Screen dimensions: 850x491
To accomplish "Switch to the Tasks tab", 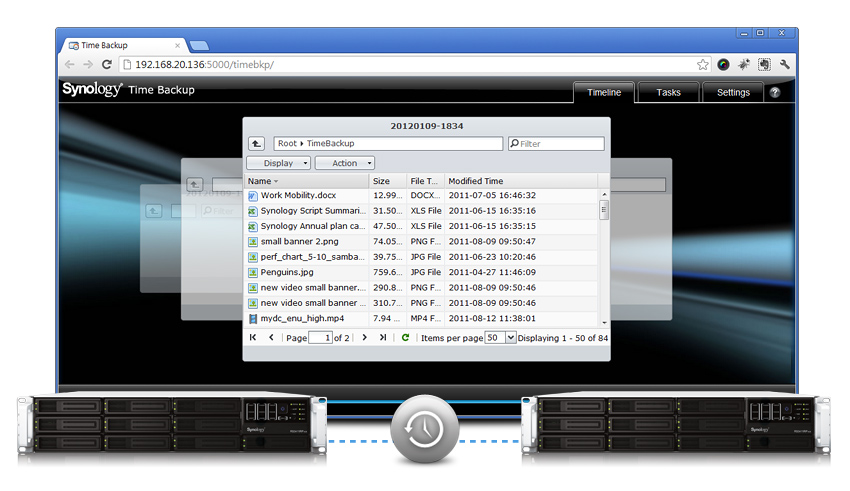I will (x=668, y=92).
